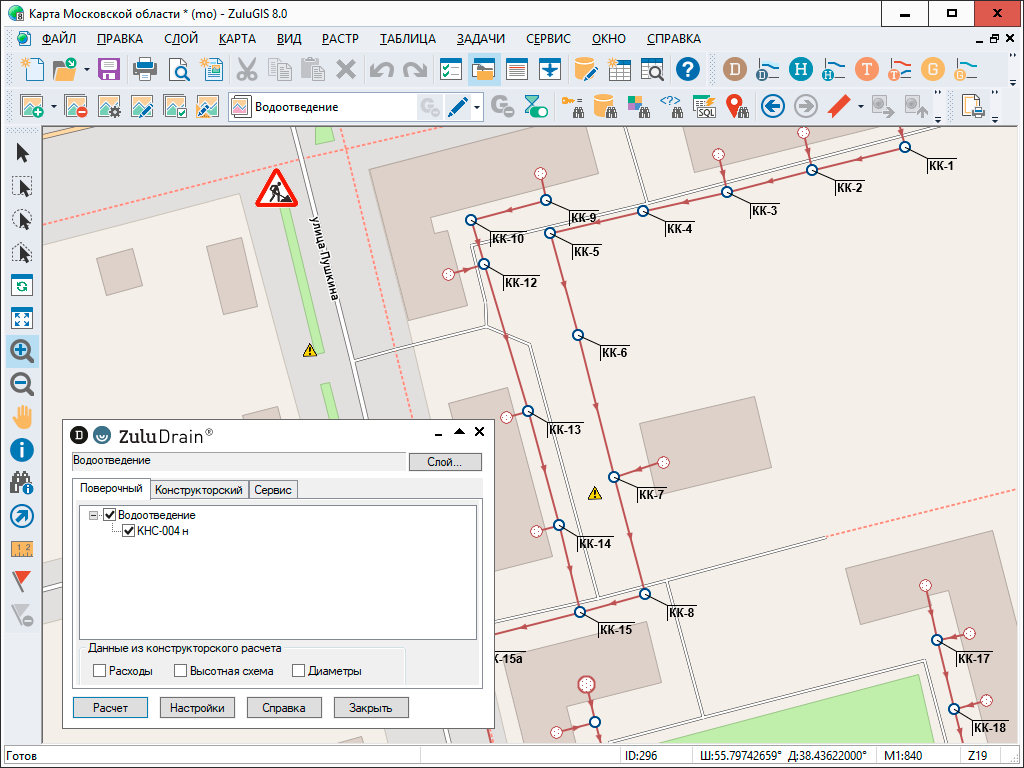Choose the ruler measurement tool

click(x=22, y=548)
